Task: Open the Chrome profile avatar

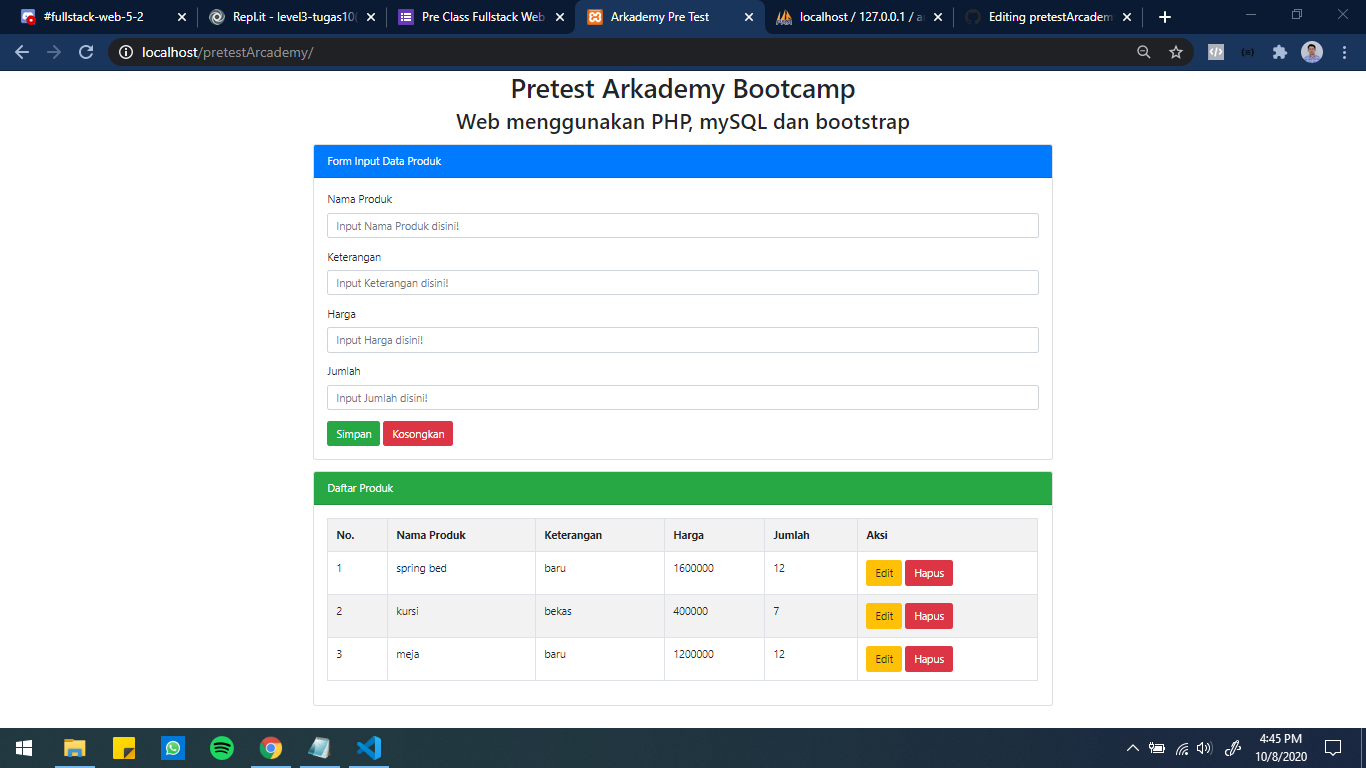Action: [1312, 52]
